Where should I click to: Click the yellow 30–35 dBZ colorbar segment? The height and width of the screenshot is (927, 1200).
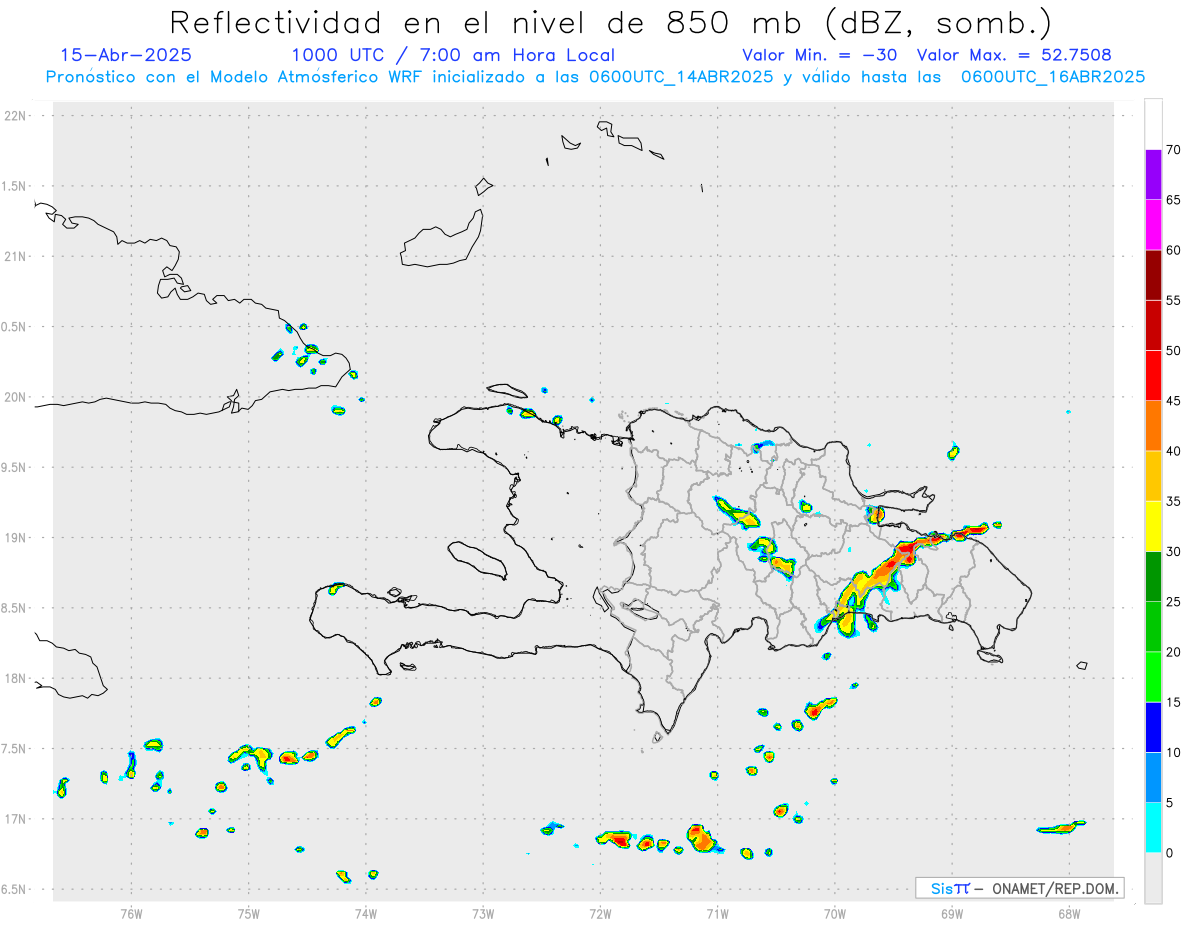click(x=1153, y=526)
